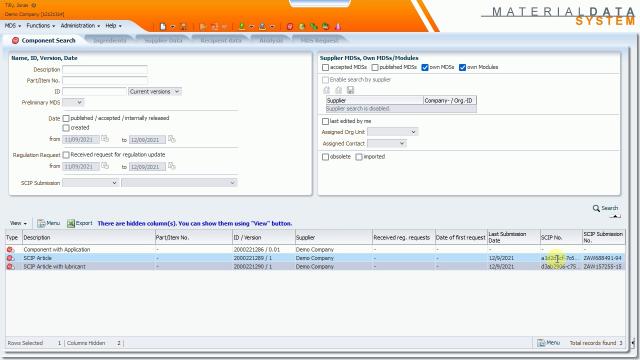The image size is (640, 360).
Task: Click the green download arrow toolbar icon
Action: pos(242,27)
